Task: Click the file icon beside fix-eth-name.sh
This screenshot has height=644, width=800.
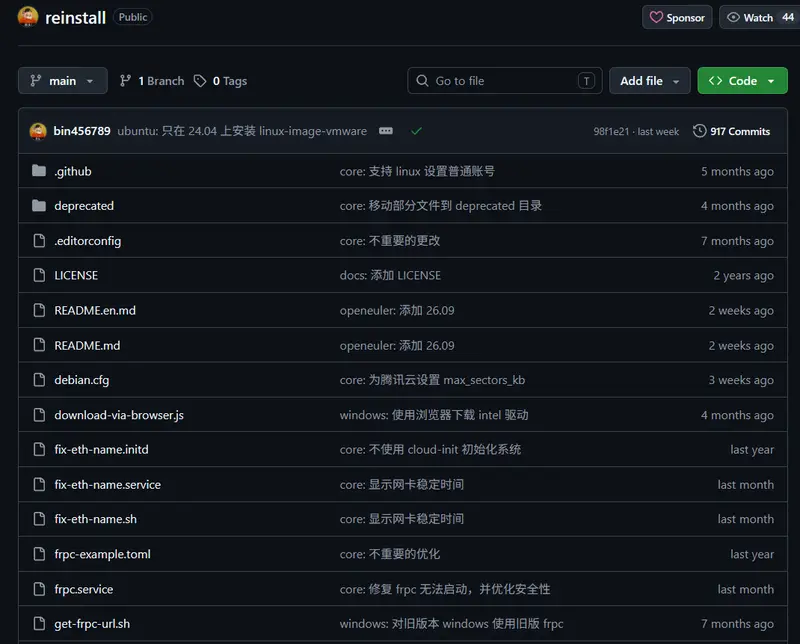Action: point(39,519)
